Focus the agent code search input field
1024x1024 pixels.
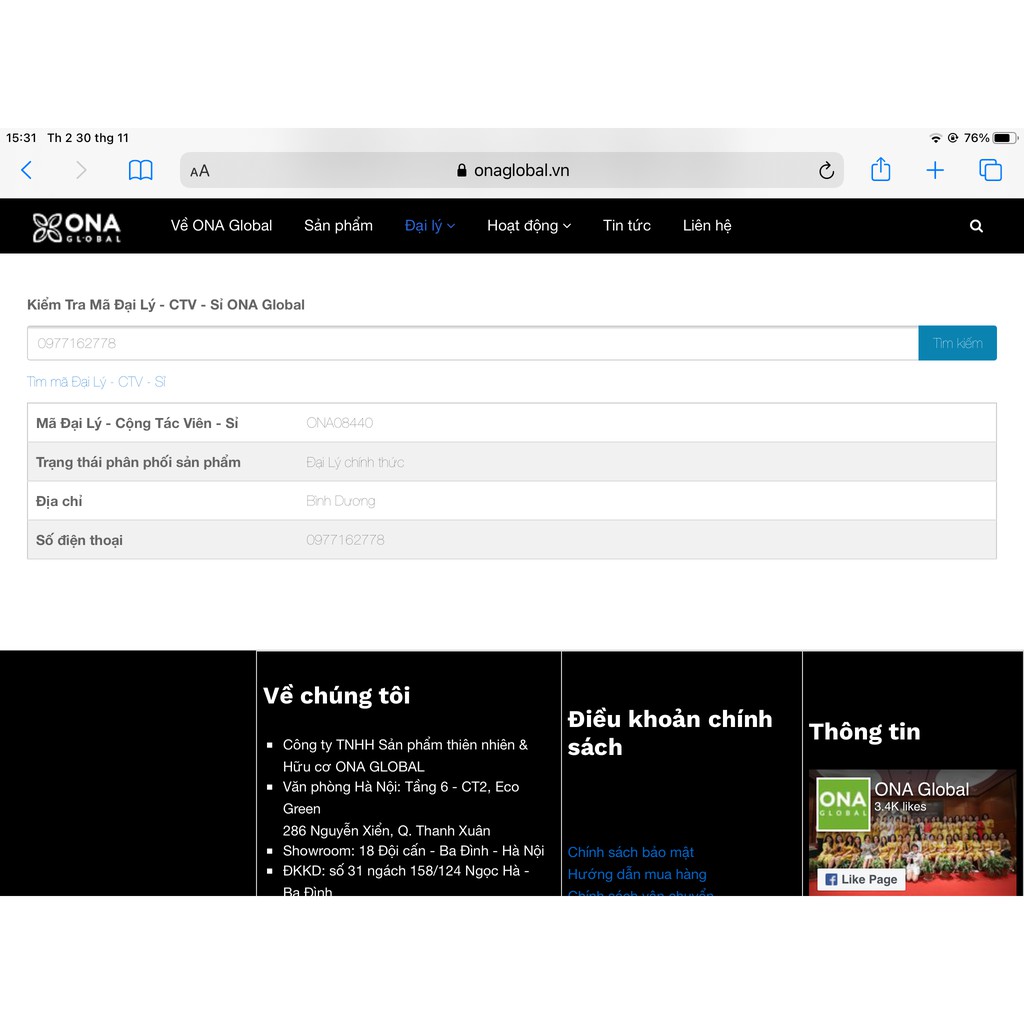(x=472, y=343)
